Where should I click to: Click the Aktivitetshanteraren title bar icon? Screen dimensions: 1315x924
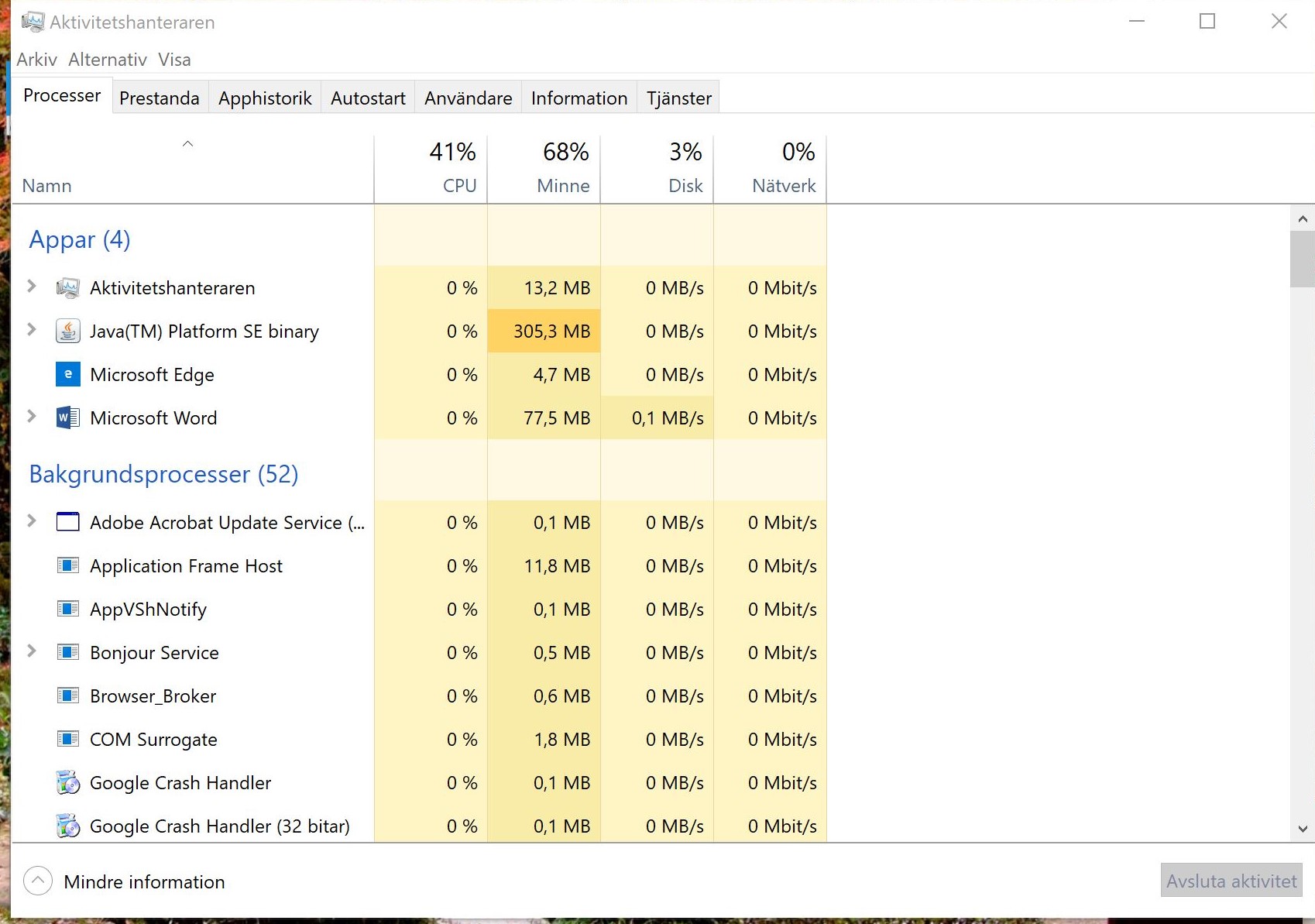(x=33, y=22)
